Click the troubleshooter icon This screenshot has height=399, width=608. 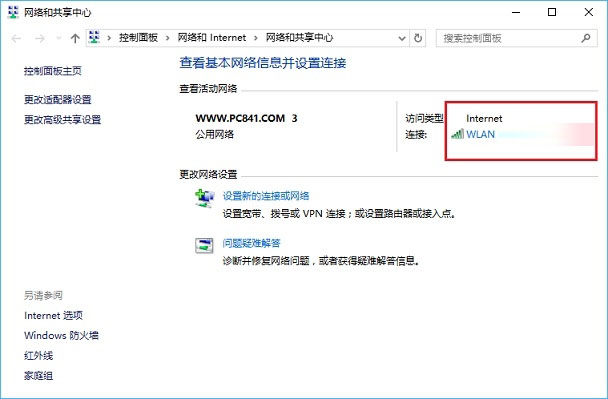pos(204,246)
